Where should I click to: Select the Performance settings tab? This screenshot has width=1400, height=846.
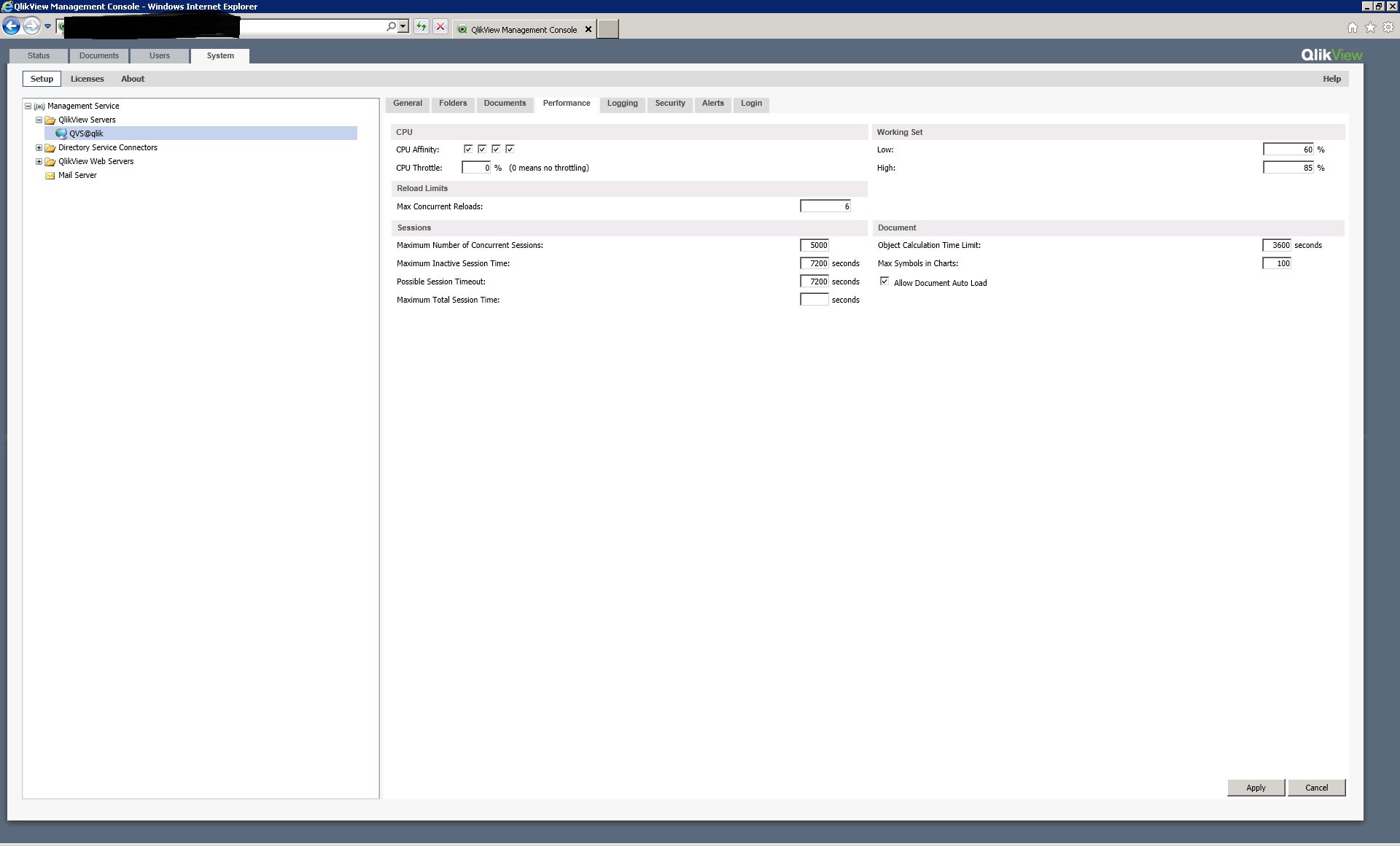(x=567, y=104)
